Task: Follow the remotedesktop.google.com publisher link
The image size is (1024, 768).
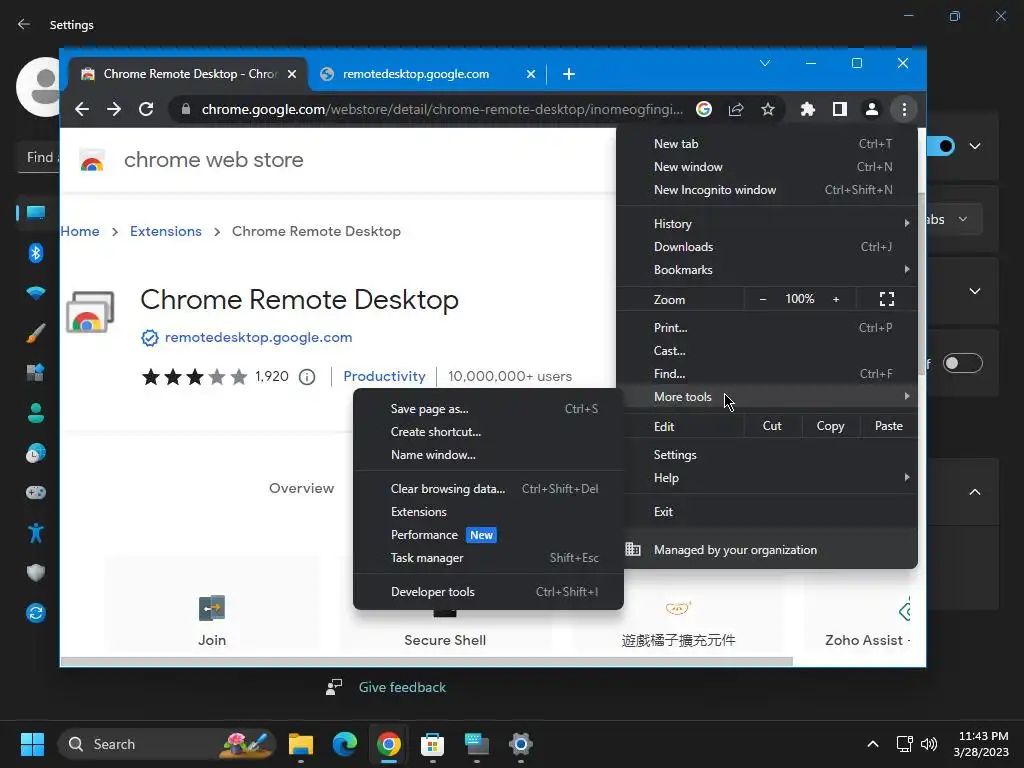Action: (259, 338)
